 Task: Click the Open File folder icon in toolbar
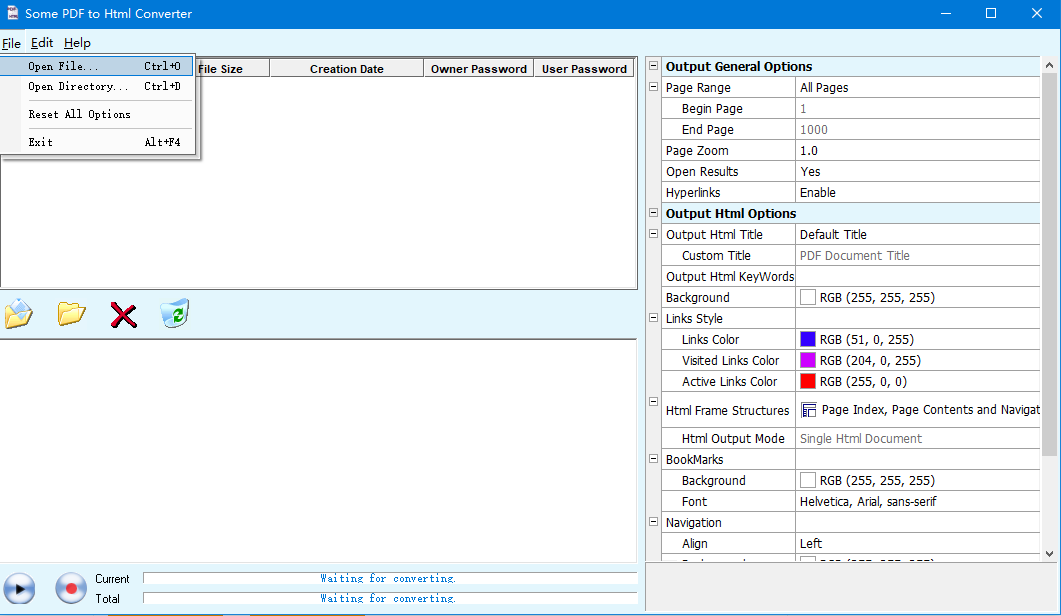tap(19, 313)
